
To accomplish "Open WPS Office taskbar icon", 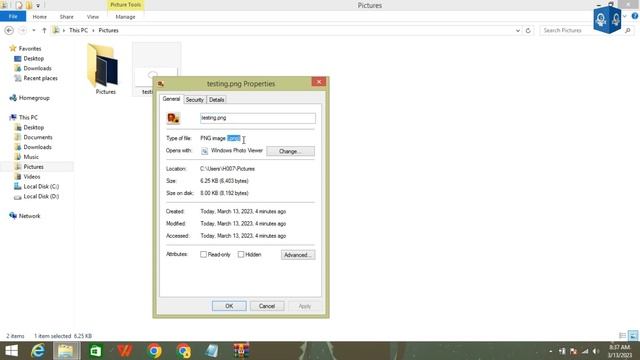I will click(x=125, y=351).
